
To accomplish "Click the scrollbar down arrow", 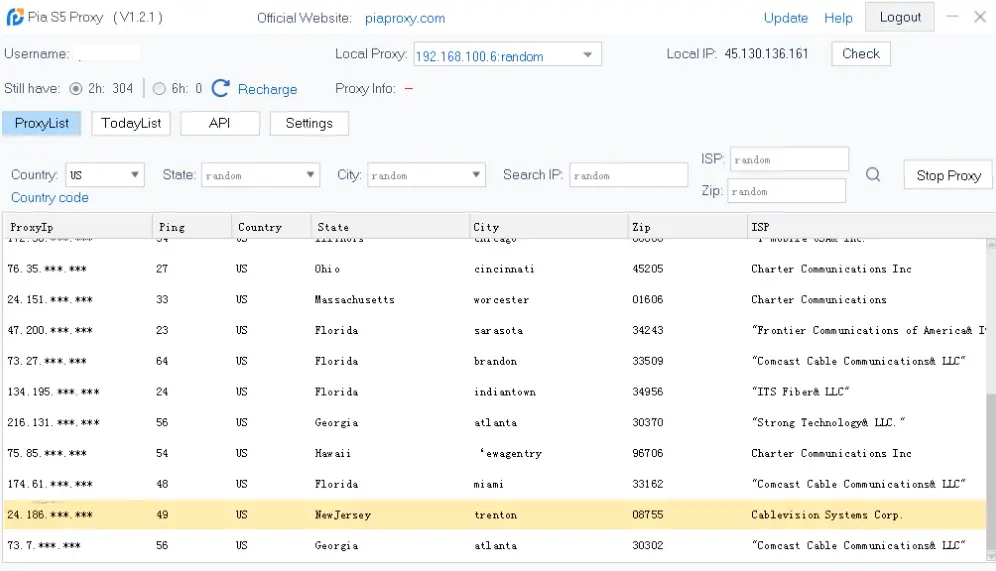I will [x=990, y=556].
